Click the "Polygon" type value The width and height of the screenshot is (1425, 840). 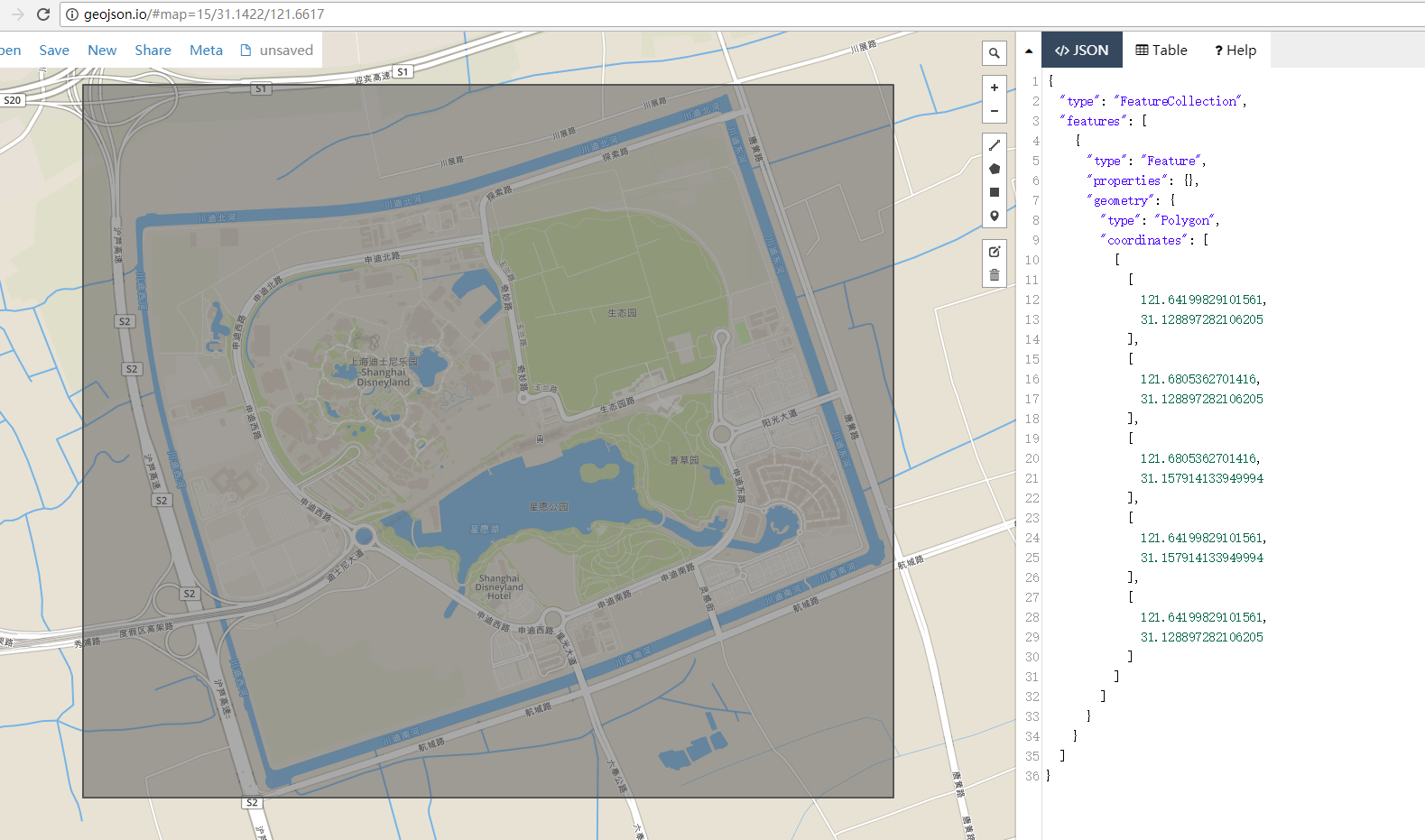(x=1186, y=220)
